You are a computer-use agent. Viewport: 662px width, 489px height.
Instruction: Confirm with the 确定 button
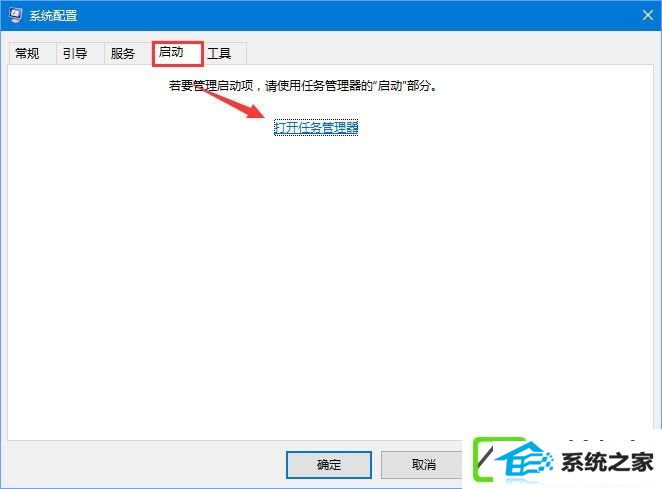tap(329, 465)
